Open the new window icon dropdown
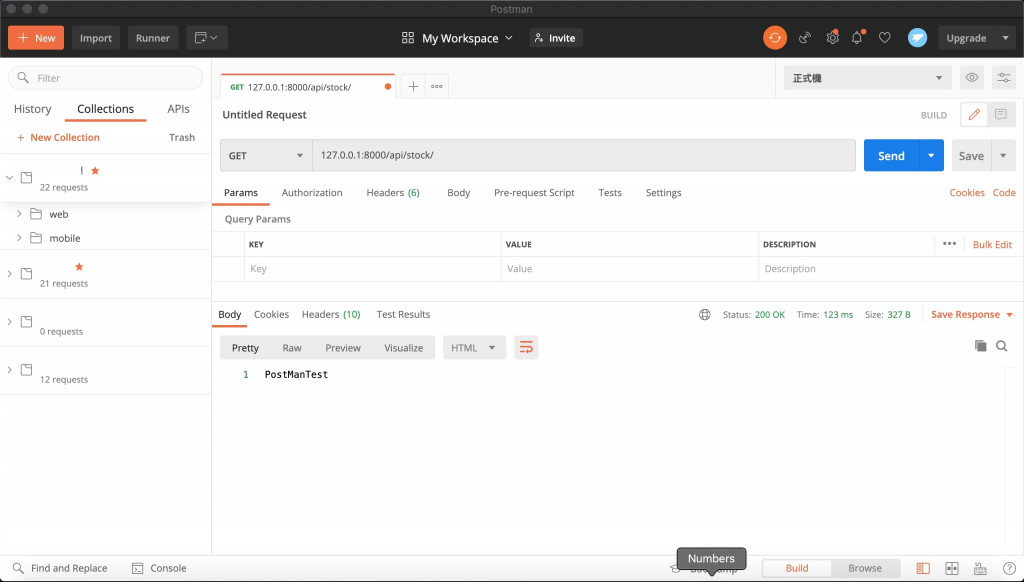This screenshot has width=1024, height=582. [206, 38]
